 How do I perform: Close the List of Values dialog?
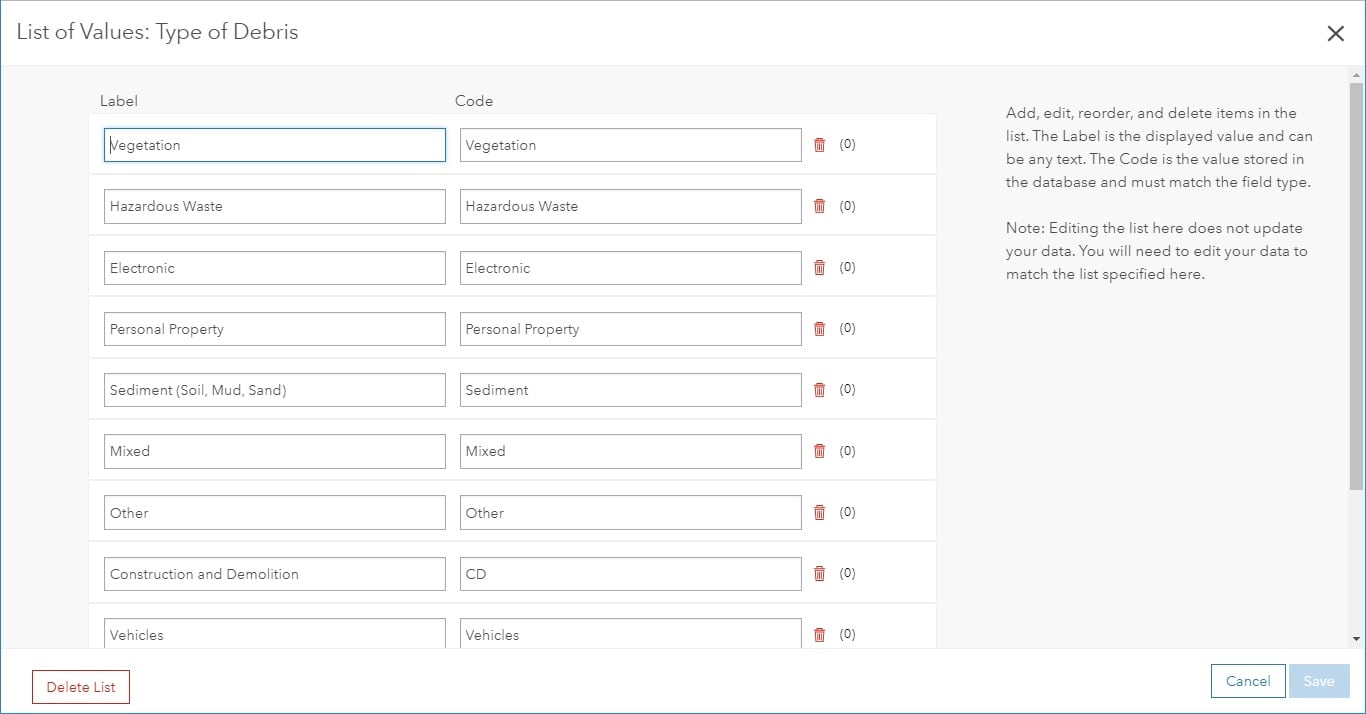point(1335,33)
